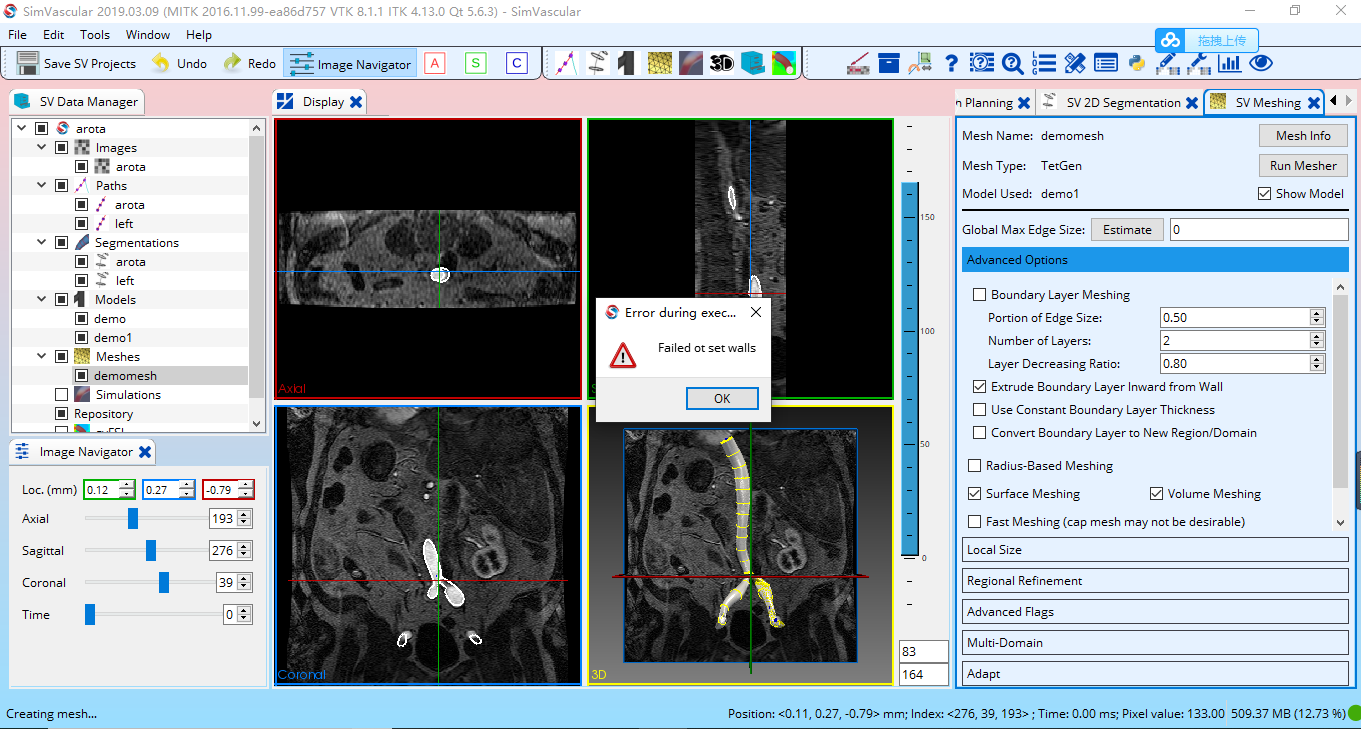The height and width of the screenshot is (729, 1361).
Task: Open the SV Meshing toolbar icon
Action: 659,63
